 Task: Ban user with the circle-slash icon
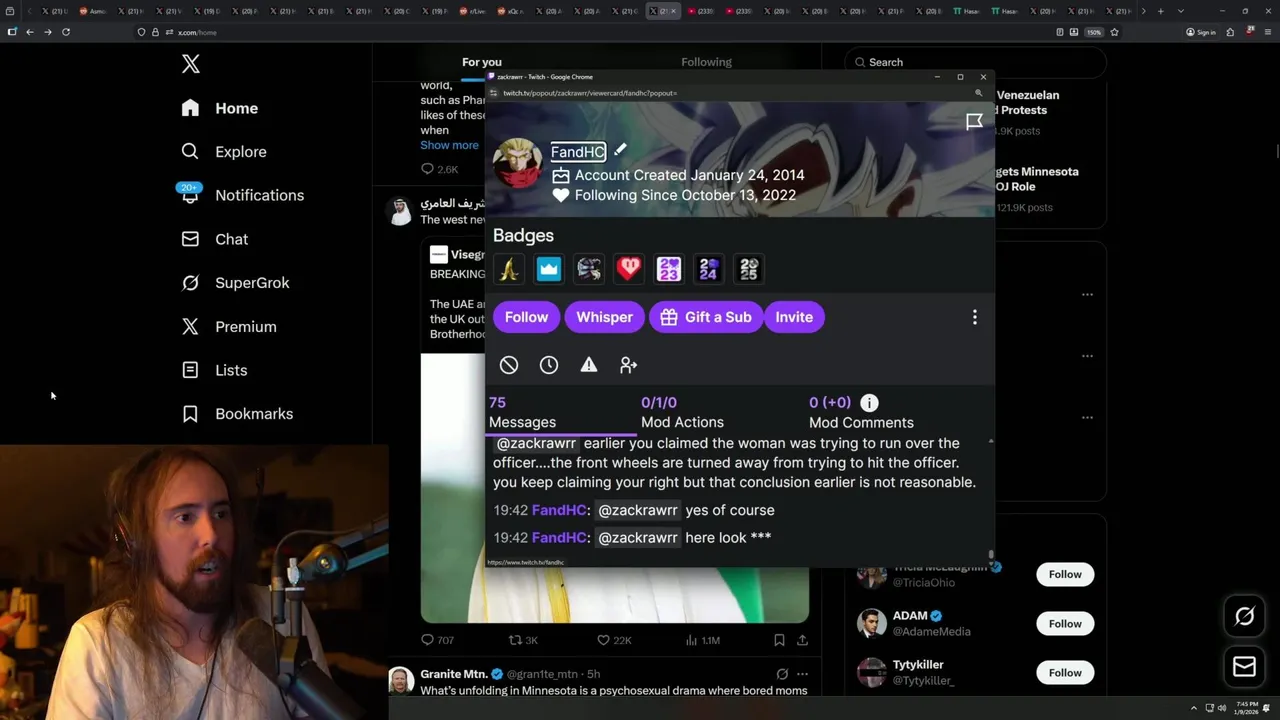point(509,365)
